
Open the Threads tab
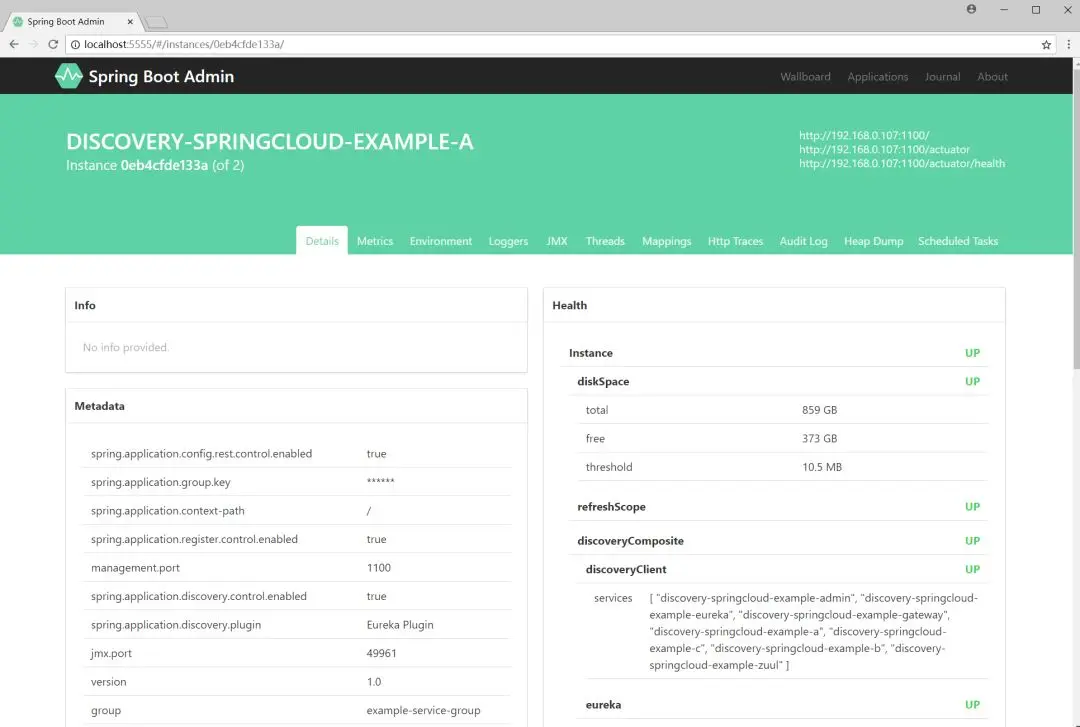coord(605,240)
